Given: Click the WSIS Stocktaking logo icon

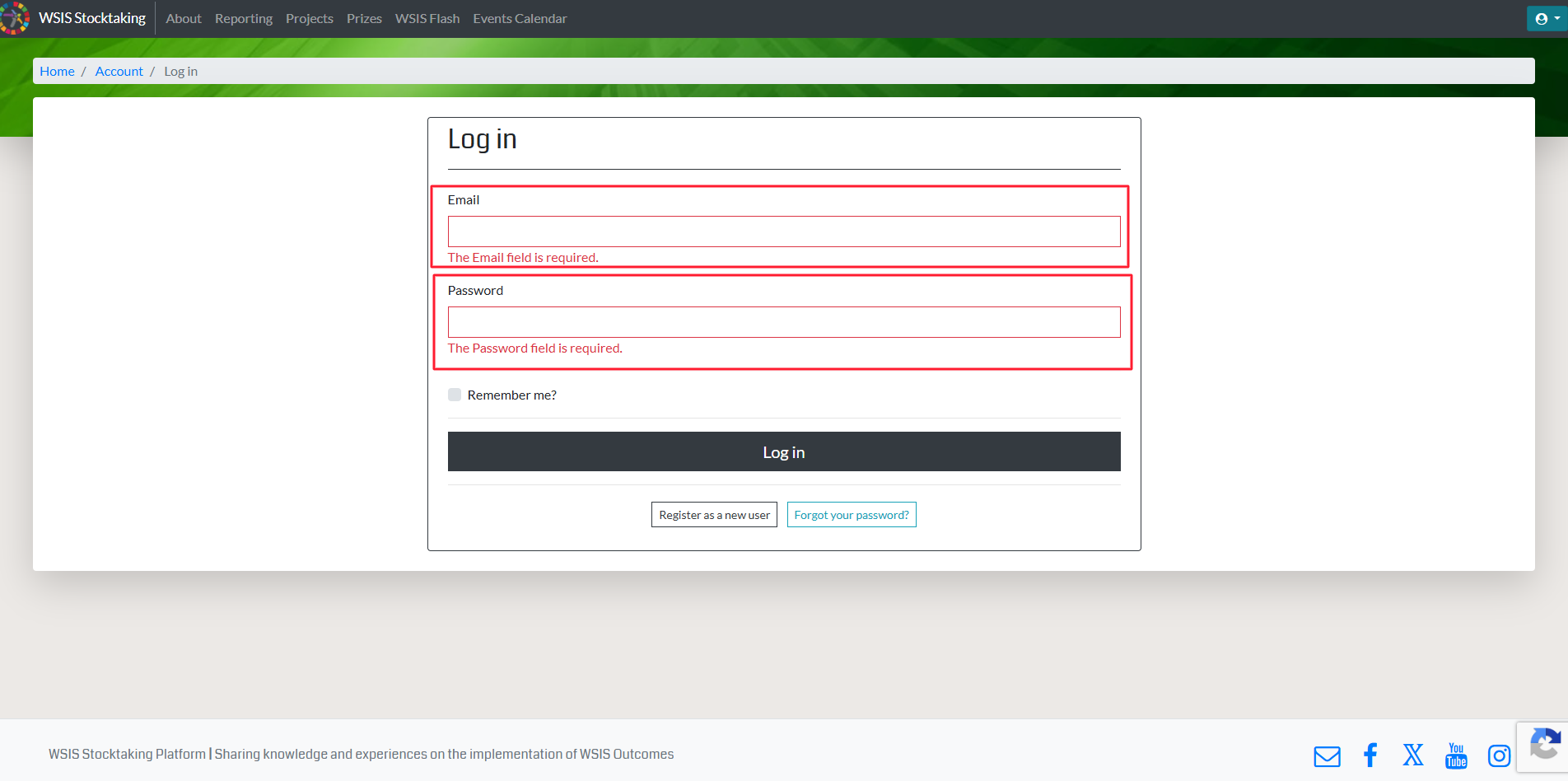Looking at the screenshot, I should tap(14, 18).
